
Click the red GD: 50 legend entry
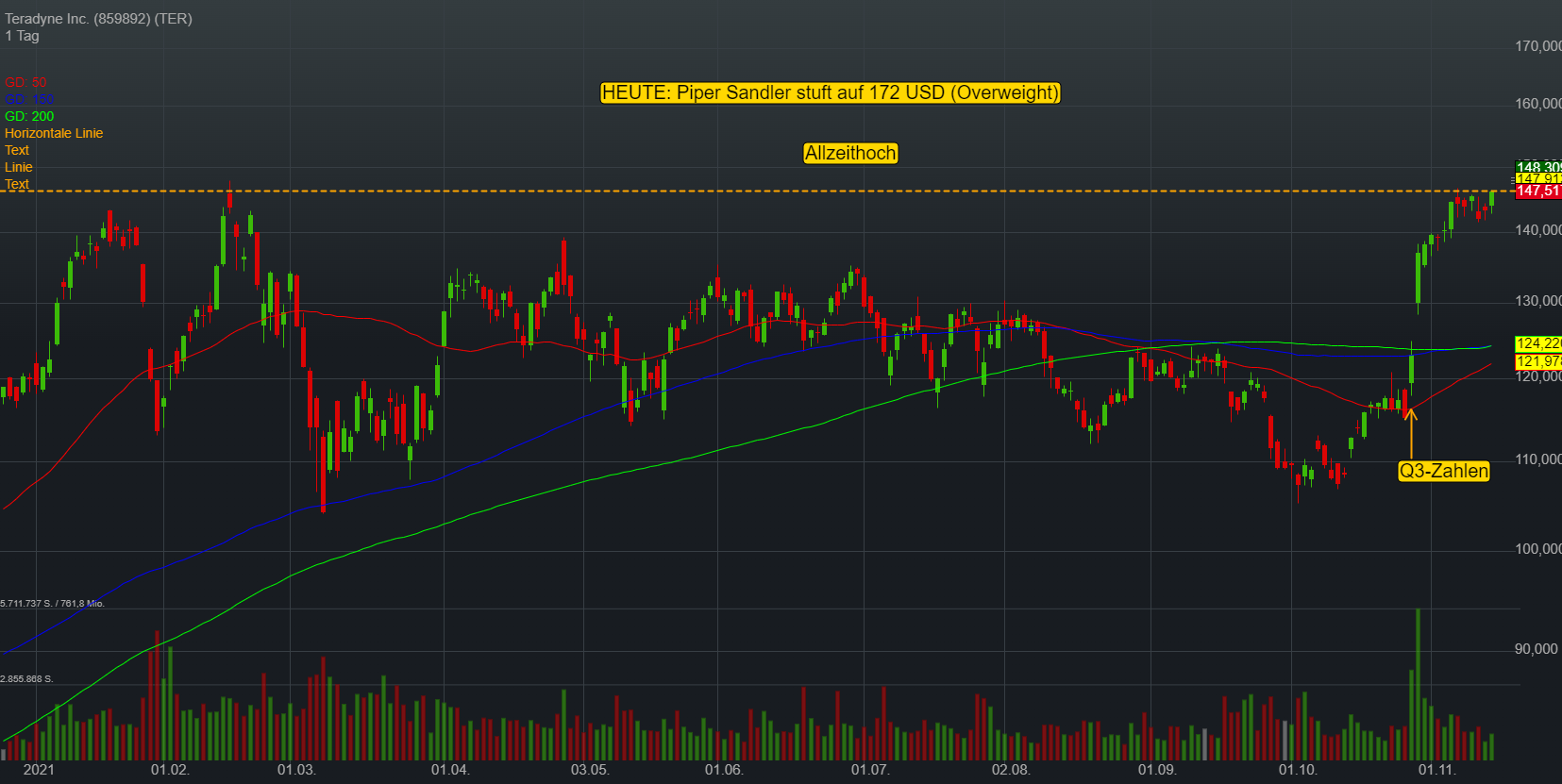(x=25, y=82)
